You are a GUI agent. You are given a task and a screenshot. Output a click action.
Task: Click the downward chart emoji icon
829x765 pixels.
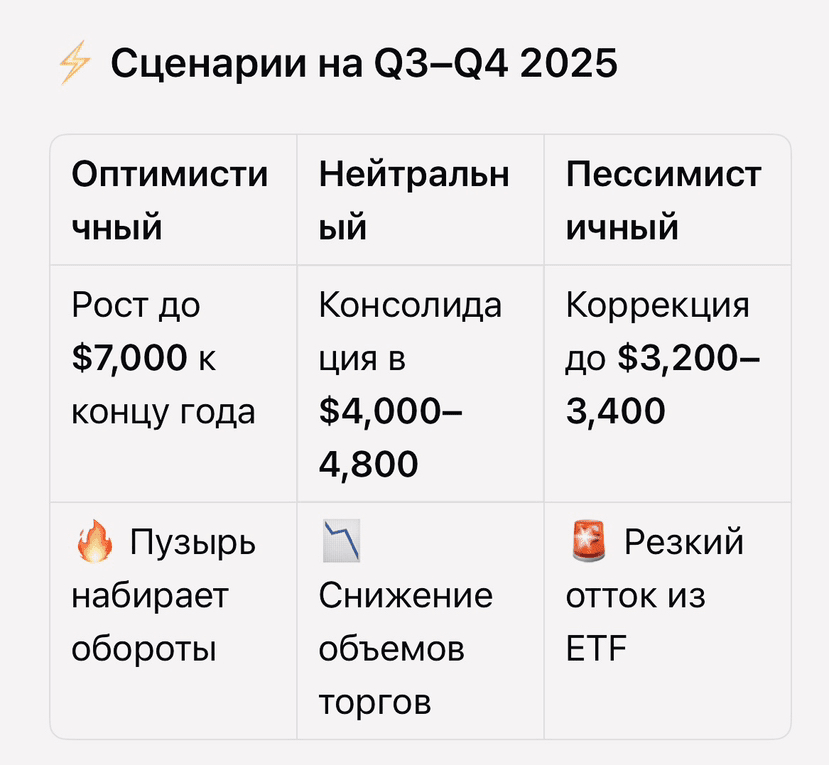click(342, 540)
